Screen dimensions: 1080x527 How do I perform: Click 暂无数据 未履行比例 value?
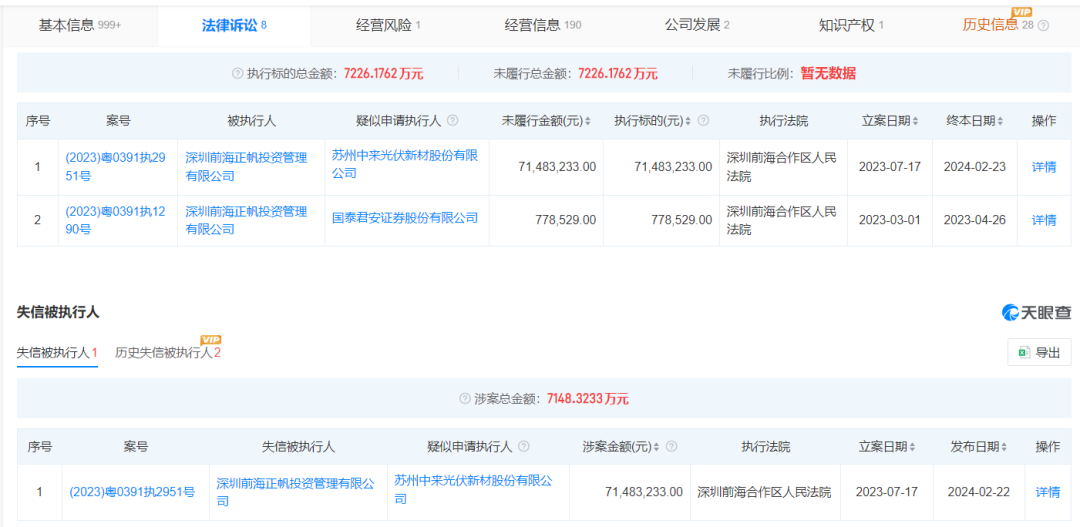pos(828,74)
